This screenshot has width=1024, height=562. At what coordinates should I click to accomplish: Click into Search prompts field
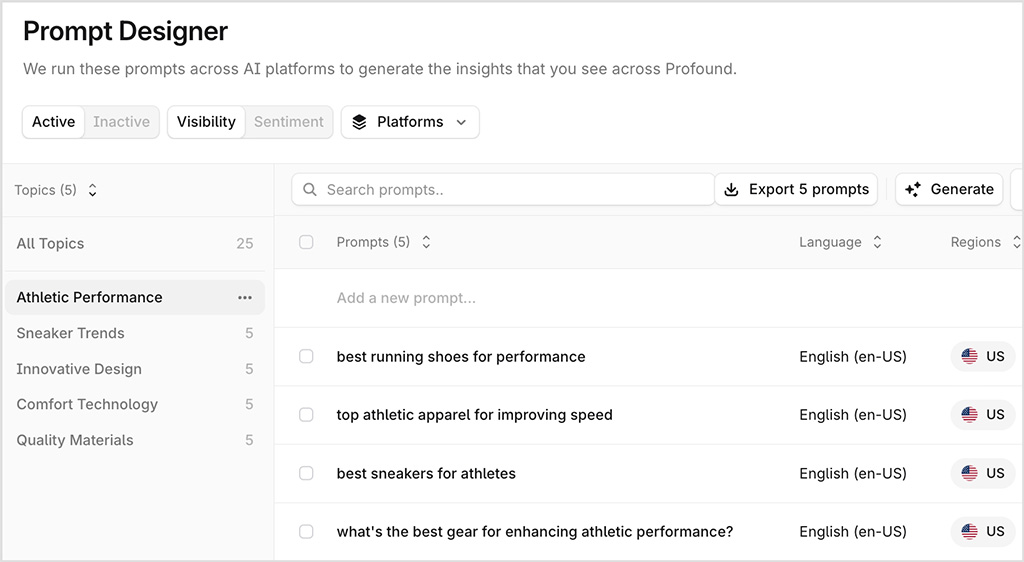pyautogui.click(x=503, y=189)
